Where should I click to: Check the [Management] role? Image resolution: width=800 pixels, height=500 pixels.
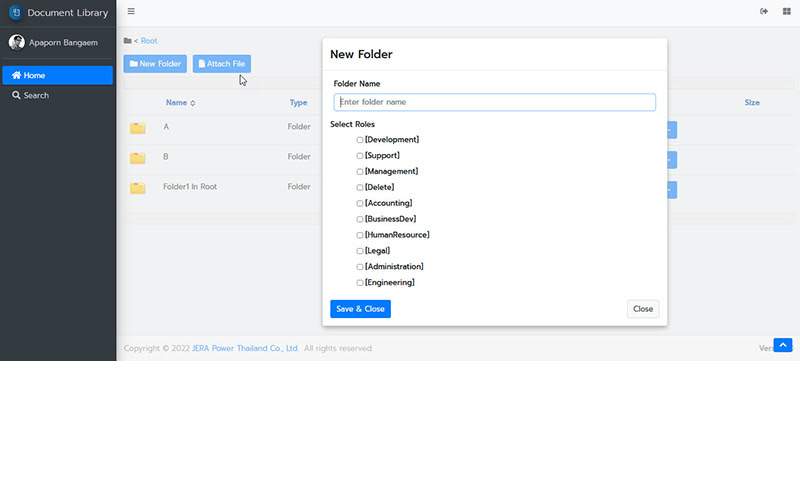360,171
